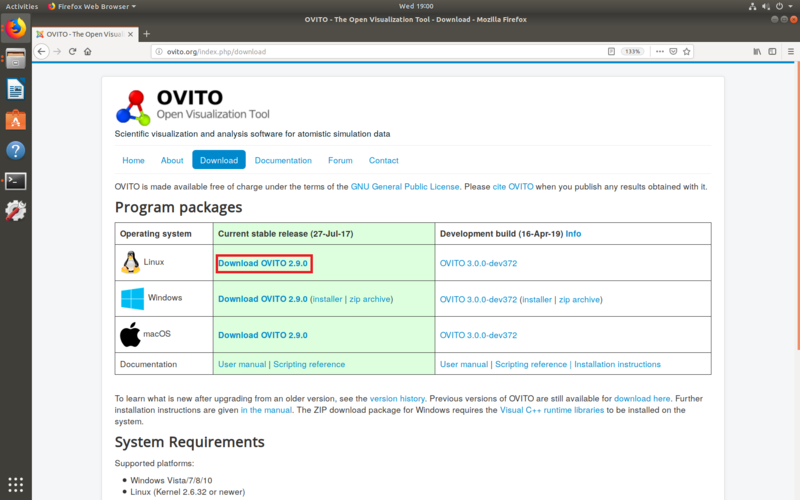Open the About navigation tab
Viewport: 800px width, 500px height.
[x=172, y=160]
